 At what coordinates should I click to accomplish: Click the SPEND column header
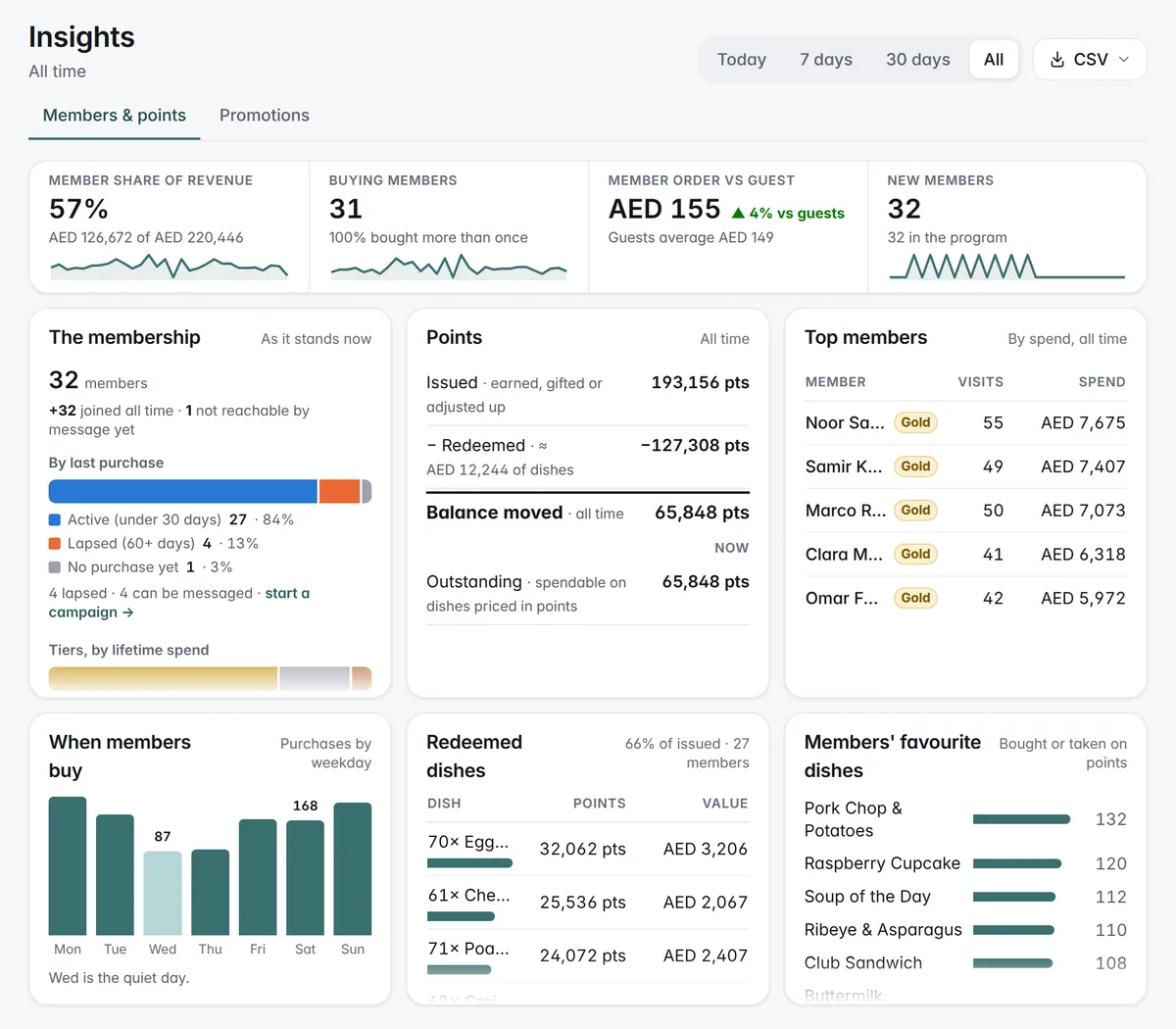pos(1102,382)
